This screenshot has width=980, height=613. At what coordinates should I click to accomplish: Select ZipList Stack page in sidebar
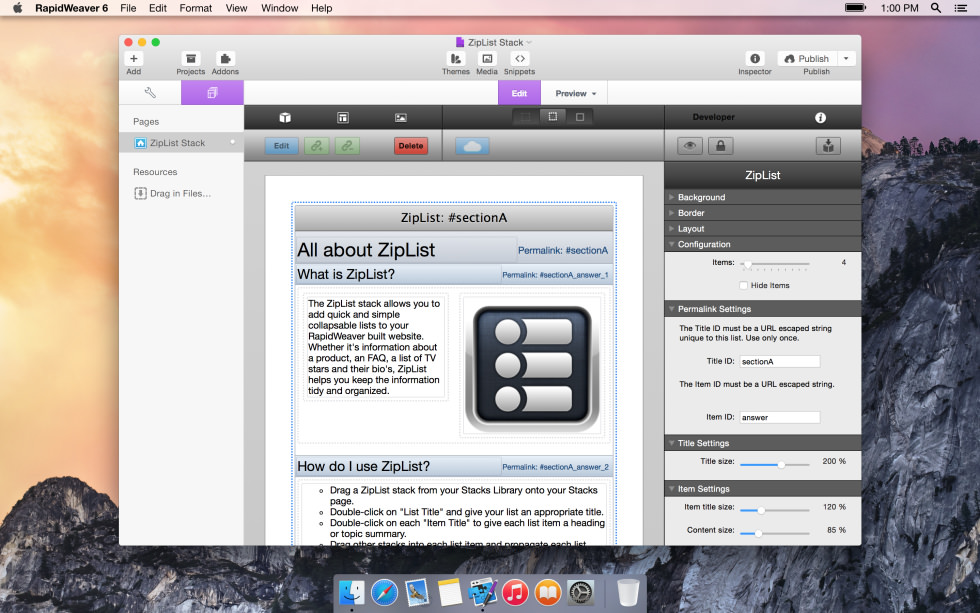click(181, 142)
